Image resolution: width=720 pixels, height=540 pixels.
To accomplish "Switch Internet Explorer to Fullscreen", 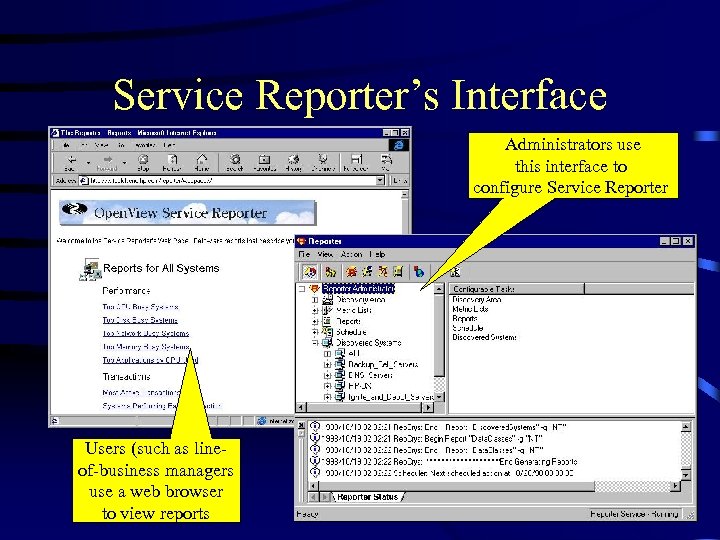I will (x=356, y=163).
